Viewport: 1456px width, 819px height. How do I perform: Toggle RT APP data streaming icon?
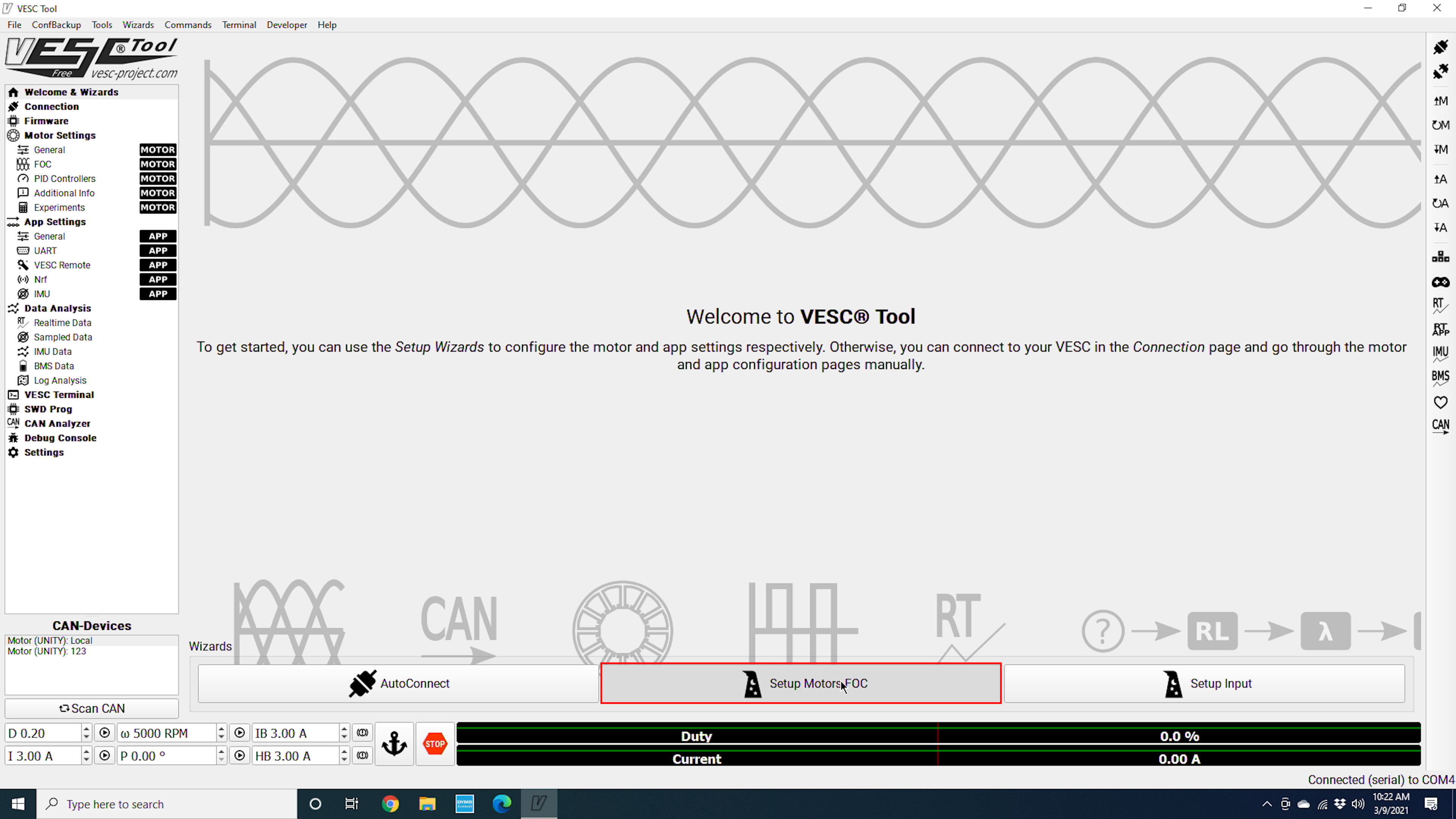[x=1440, y=329]
